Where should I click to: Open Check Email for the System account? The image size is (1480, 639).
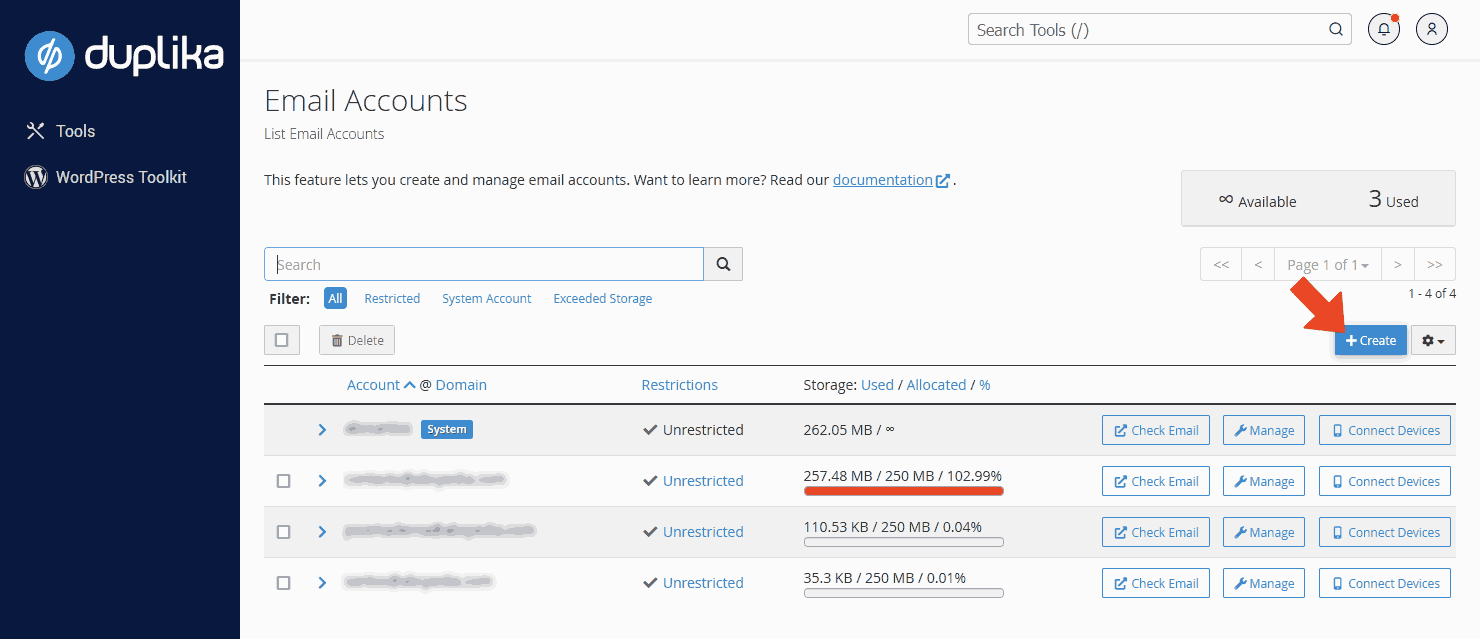click(1155, 429)
